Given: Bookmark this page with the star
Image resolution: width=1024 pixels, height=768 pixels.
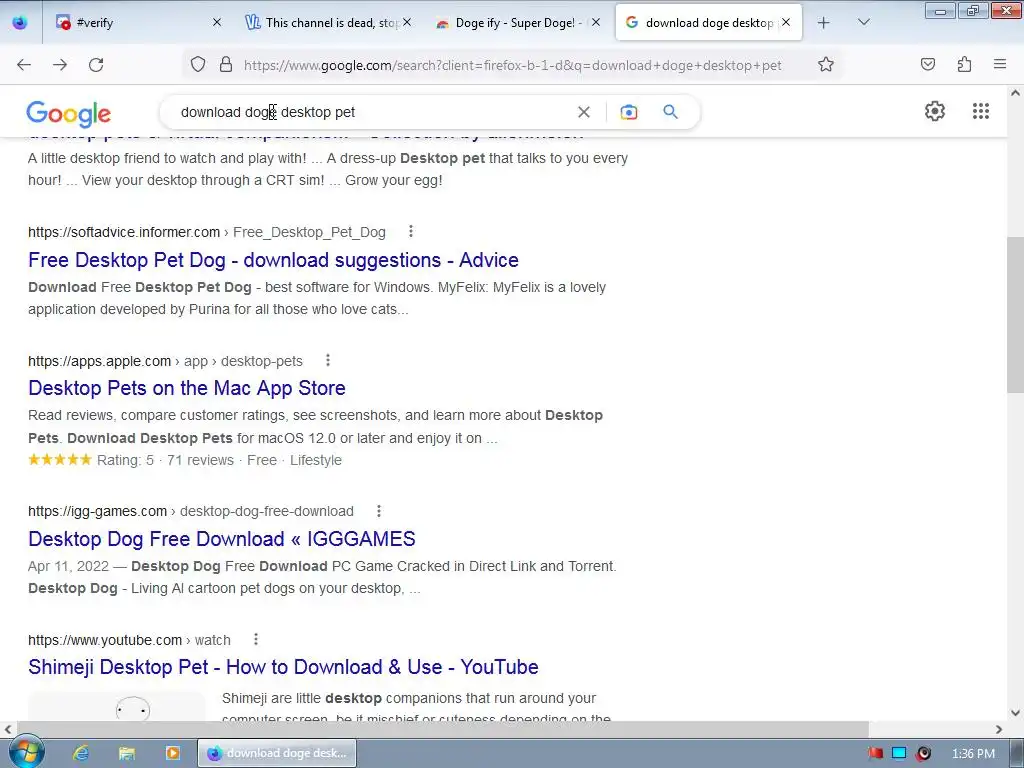Looking at the screenshot, I should click(x=825, y=64).
